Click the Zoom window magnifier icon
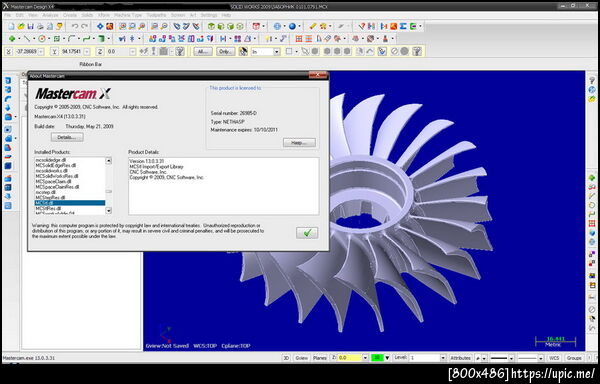The height and width of the screenshot is (384, 600). tap(123, 26)
